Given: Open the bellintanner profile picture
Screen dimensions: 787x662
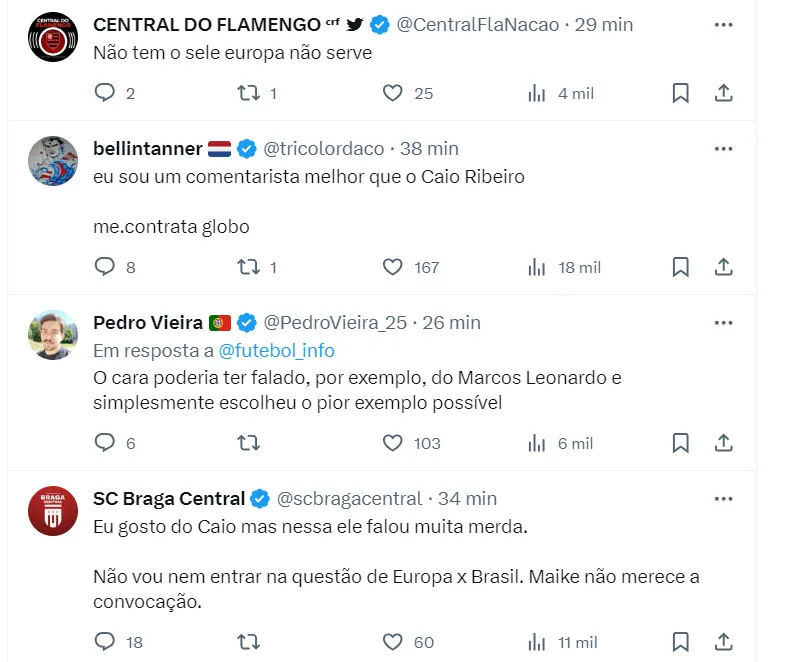Looking at the screenshot, I should click(x=53, y=161).
